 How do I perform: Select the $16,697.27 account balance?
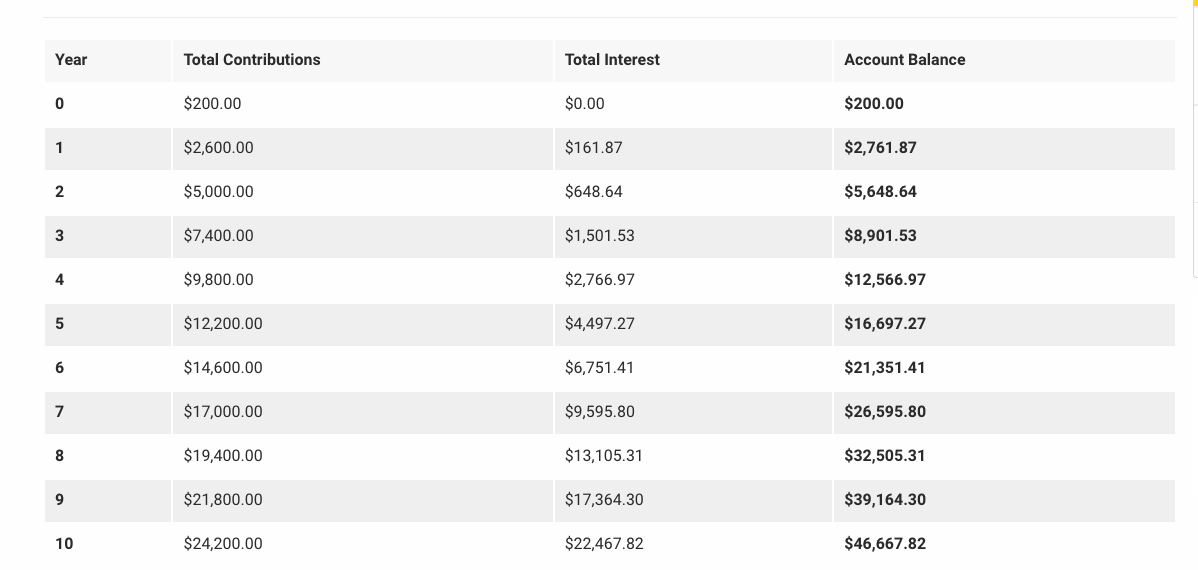tap(885, 324)
